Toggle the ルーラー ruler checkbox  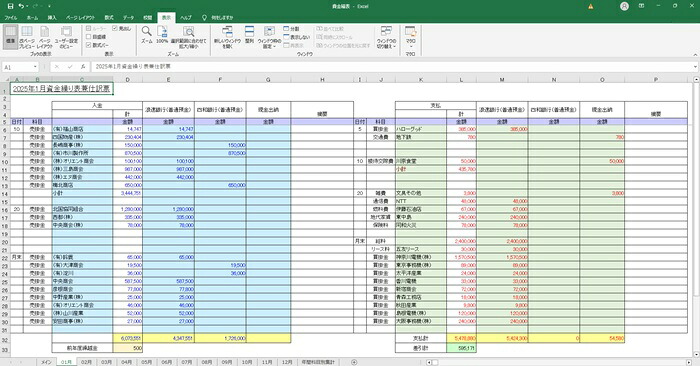88,29
